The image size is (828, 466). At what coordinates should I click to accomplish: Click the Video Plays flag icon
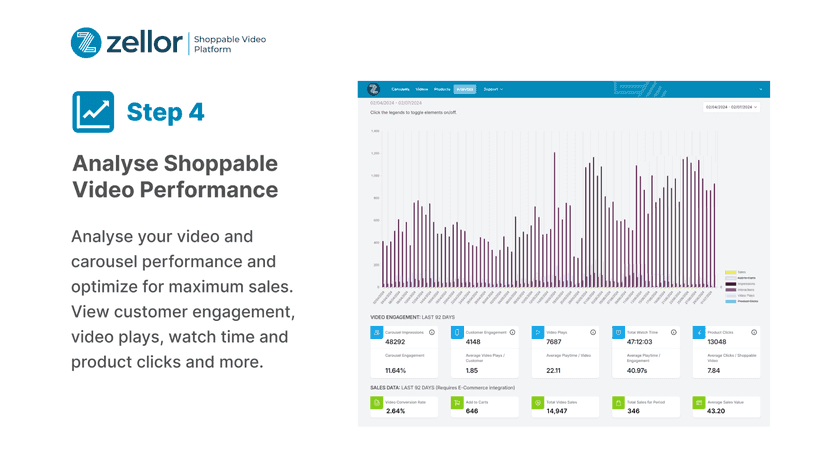click(x=538, y=333)
